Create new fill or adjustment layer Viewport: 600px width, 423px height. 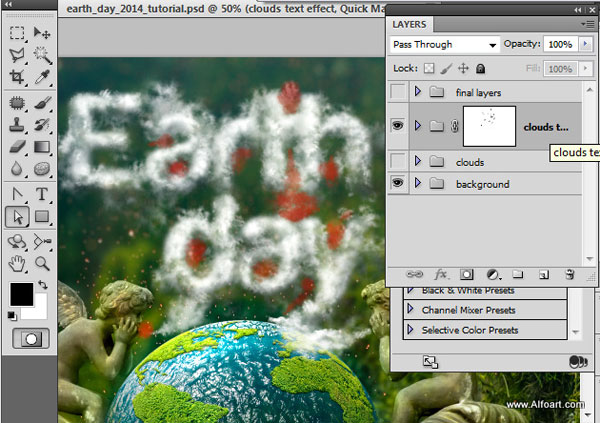click(x=494, y=274)
